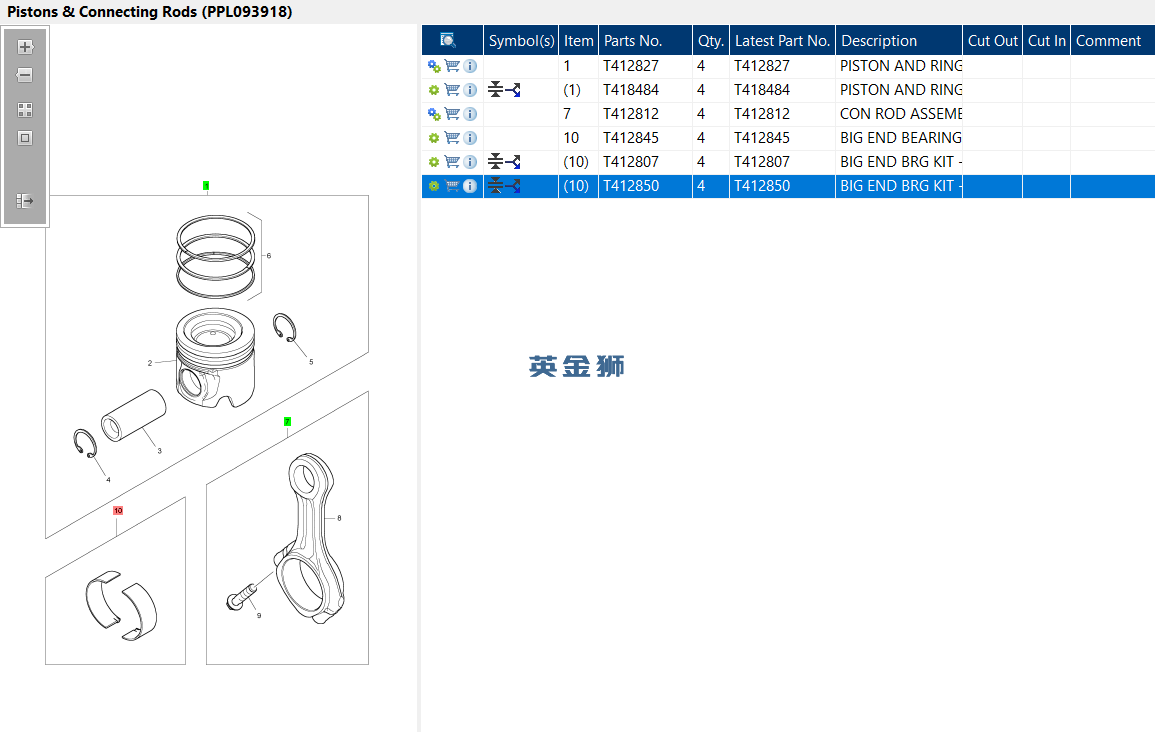The width and height of the screenshot is (1155, 732).
Task: Show info for part T412812
Action: pyautogui.click(x=470, y=114)
